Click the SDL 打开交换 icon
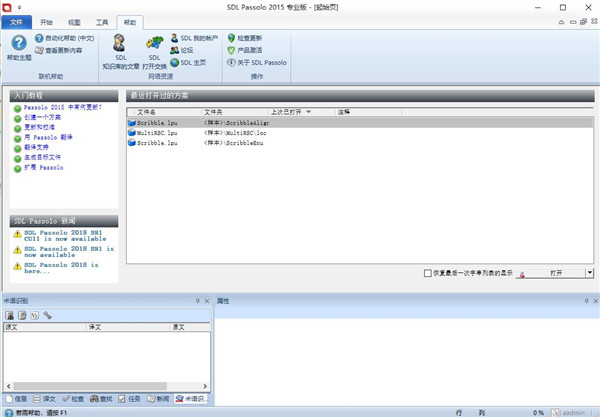This screenshot has width=600, height=417. coord(155,53)
